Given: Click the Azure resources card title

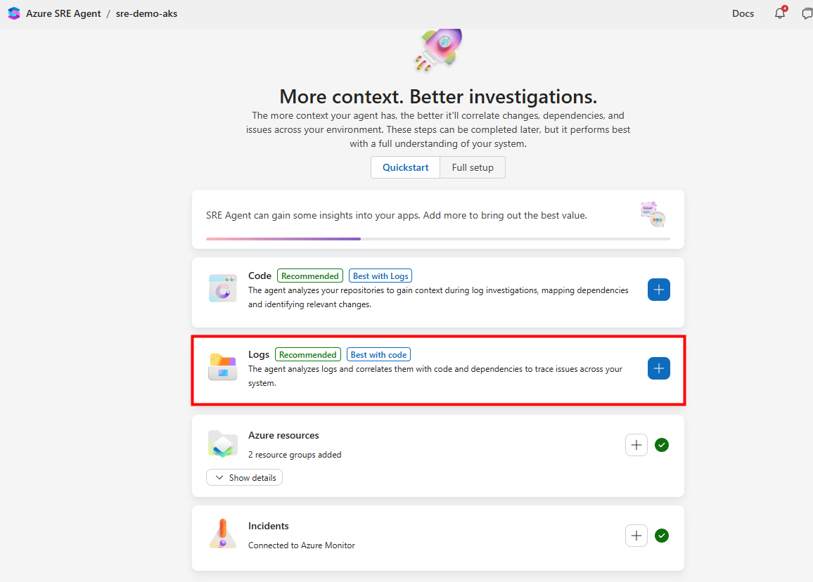Looking at the screenshot, I should [x=284, y=435].
